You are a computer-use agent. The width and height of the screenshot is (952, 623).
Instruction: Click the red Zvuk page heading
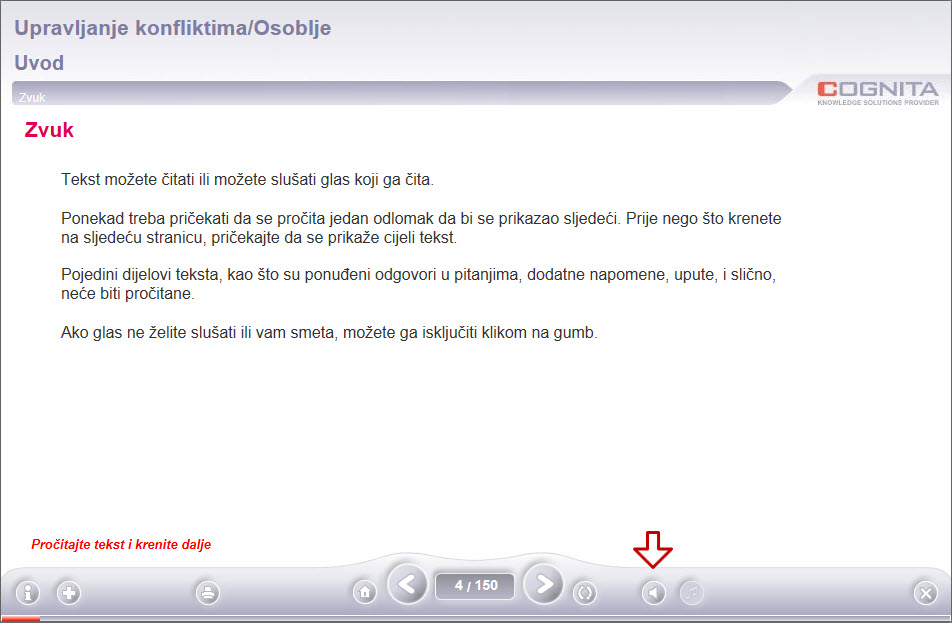pos(49,130)
